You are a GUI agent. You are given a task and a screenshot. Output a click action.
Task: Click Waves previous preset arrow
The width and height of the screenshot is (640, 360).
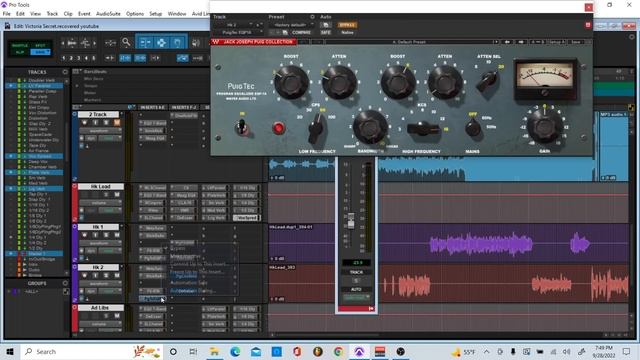click(507, 42)
